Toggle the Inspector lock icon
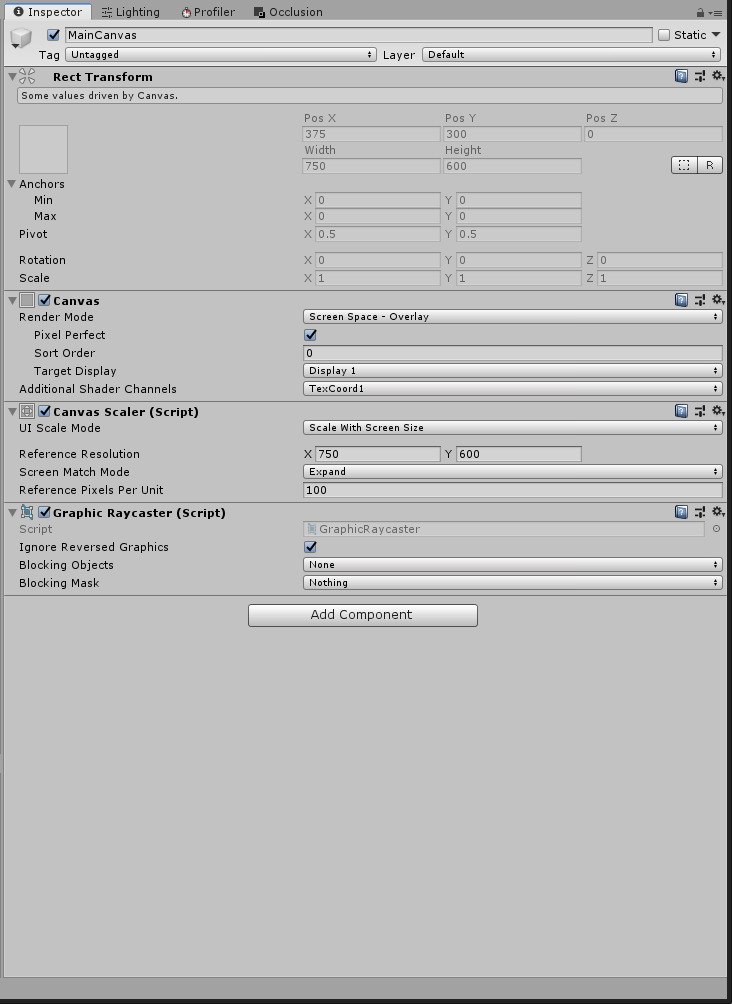This screenshot has height=1004, width=732. pyautogui.click(x=700, y=12)
